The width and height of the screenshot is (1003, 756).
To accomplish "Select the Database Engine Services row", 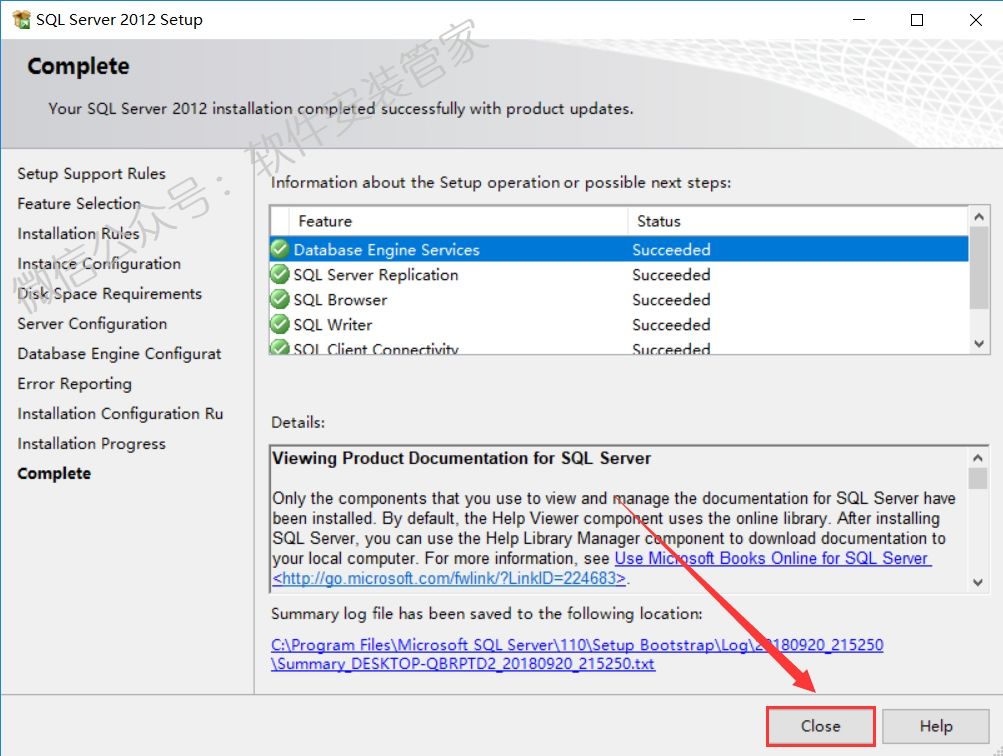I will point(619,249).
